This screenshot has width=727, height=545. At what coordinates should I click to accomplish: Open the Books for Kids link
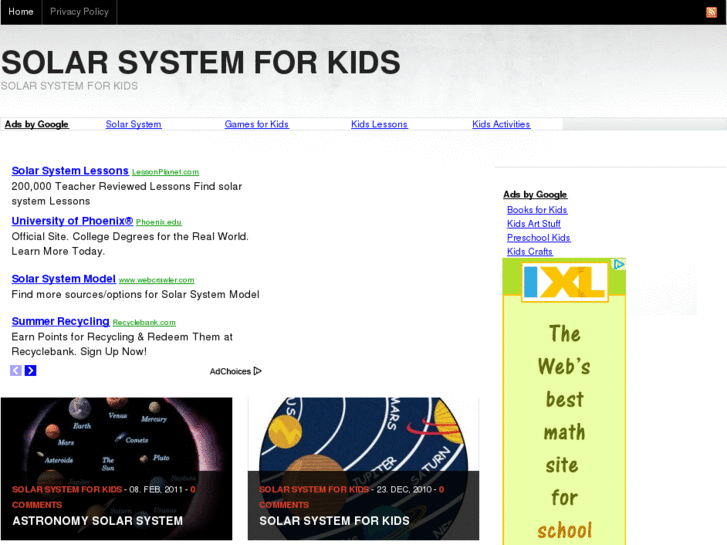tap(537, 210)
